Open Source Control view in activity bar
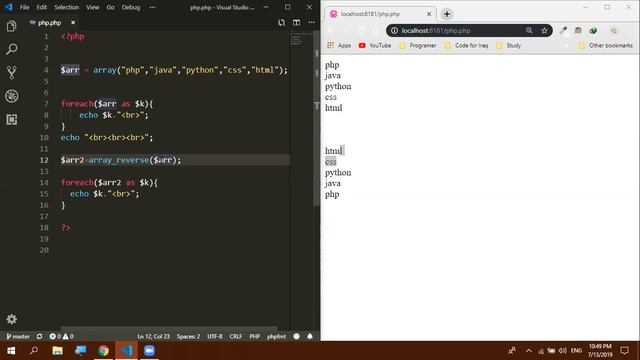Screen dimensions: 640x360 [11, 73]
